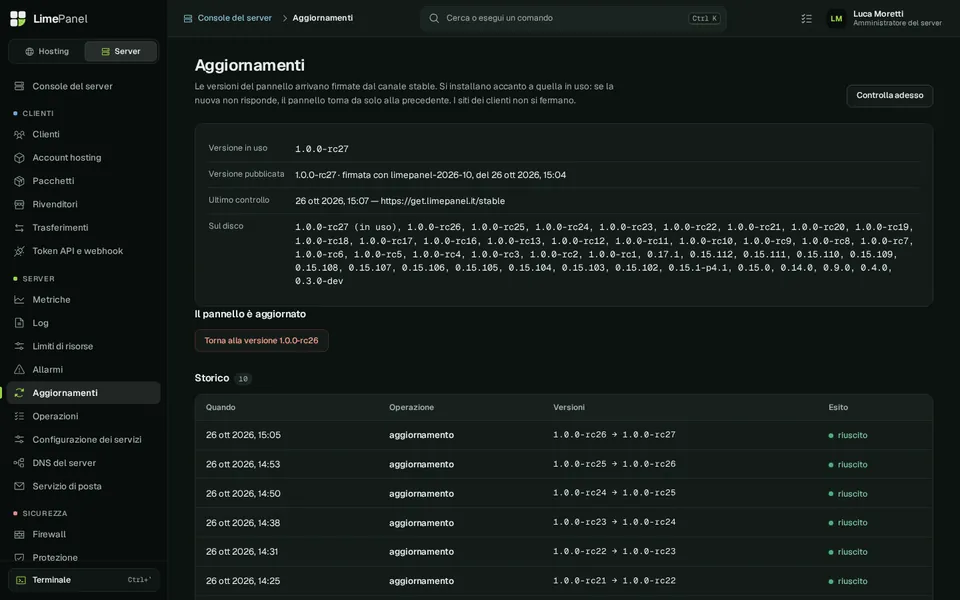Viewport: 960px width, 600px height.
Task: Click the Trasferimenti arrows icon
Action: click(19, 227)
